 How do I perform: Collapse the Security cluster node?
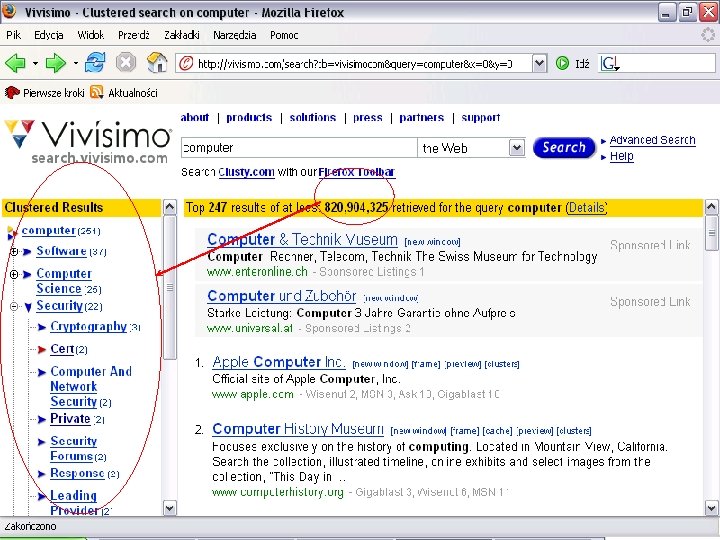pos(14,306)
